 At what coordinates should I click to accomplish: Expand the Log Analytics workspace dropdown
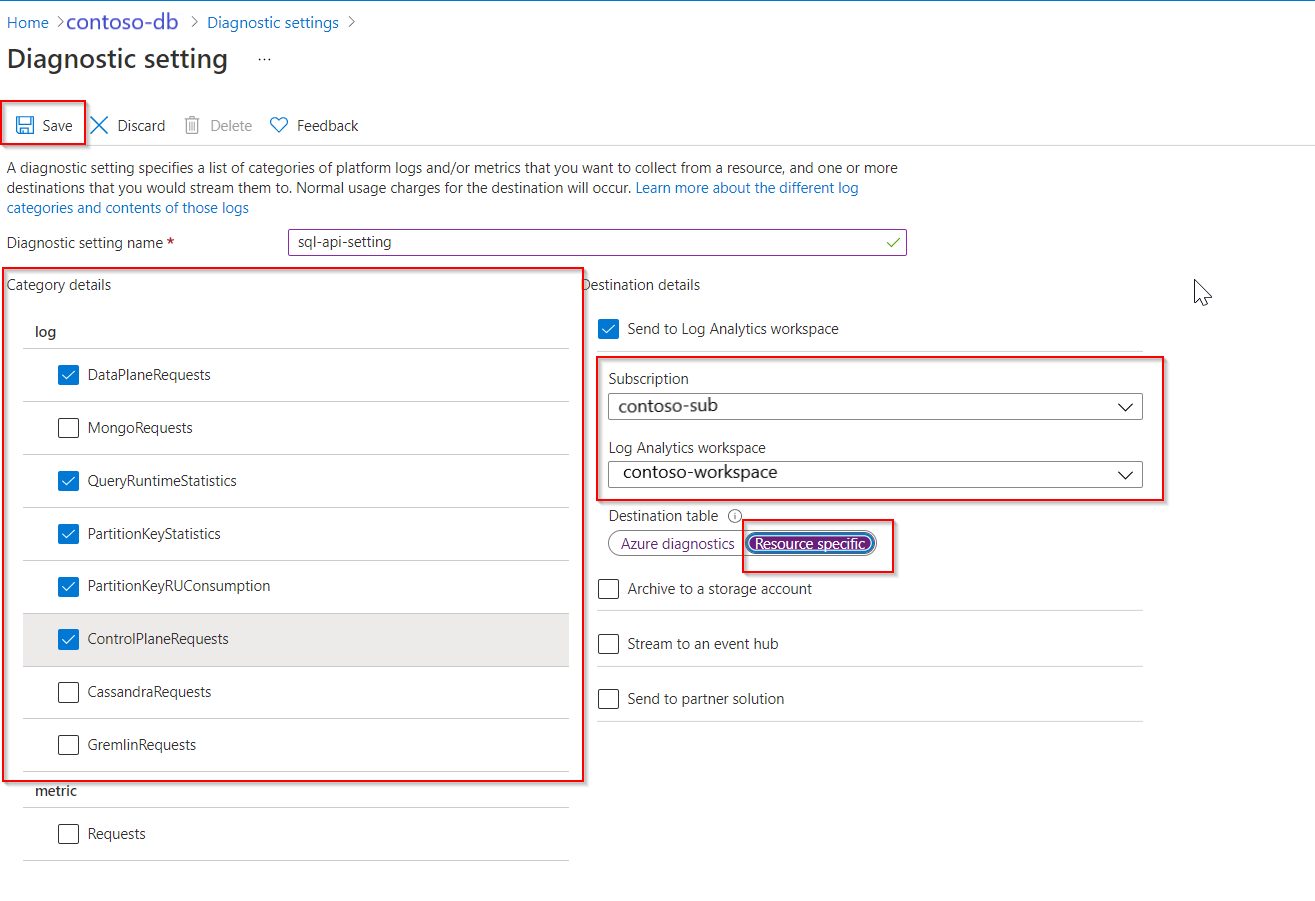pyautogui.click(x=874, y=473)
